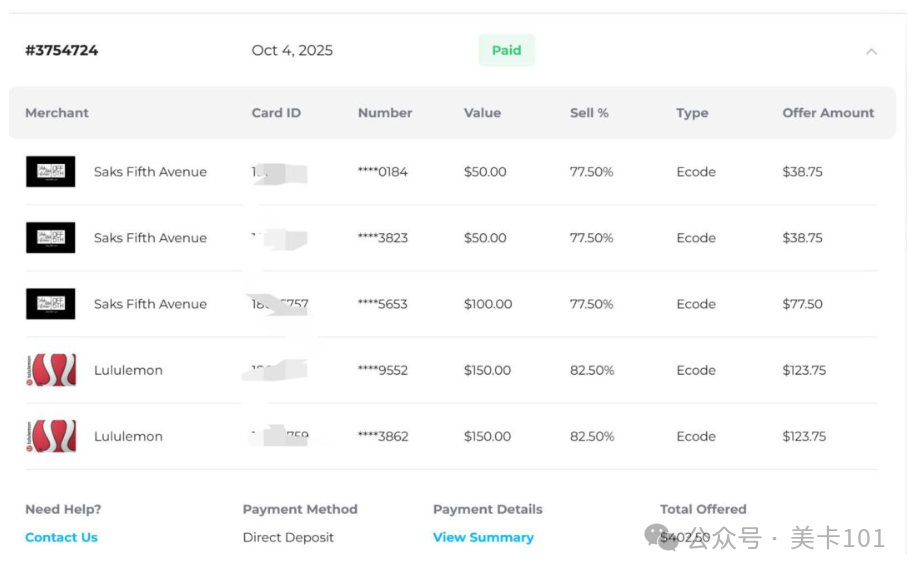The width and height of the screenshot is (915, 575).
Task: Click the Value column header
Action: point(483,113)
